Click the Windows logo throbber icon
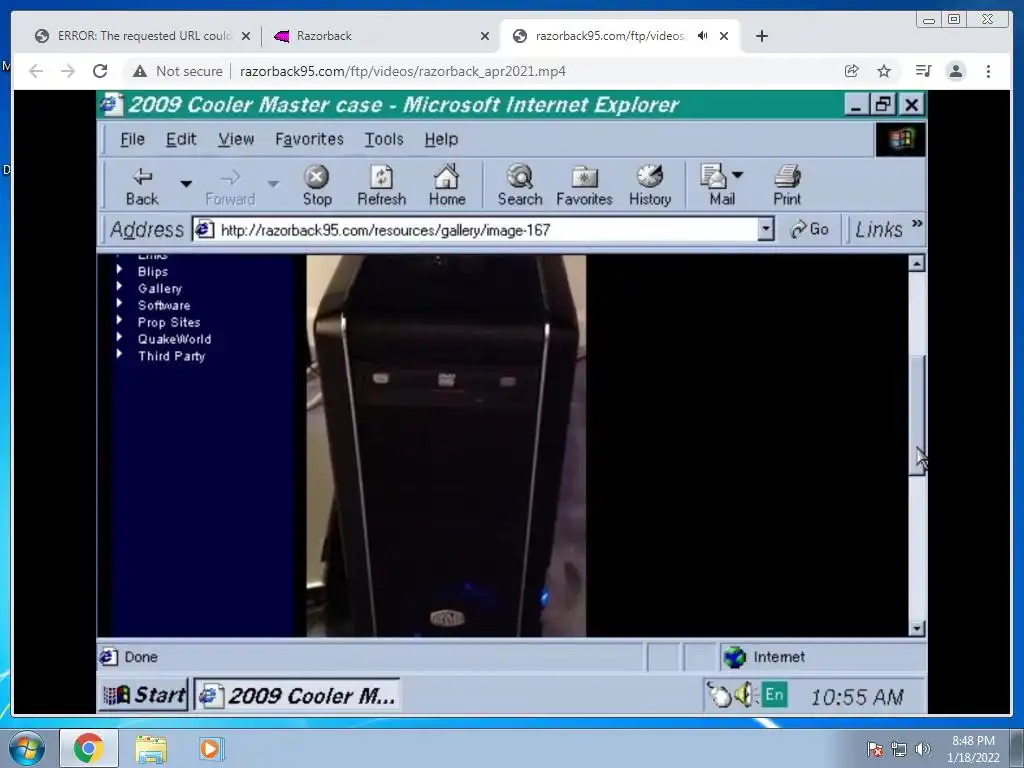 coord(900,139)
